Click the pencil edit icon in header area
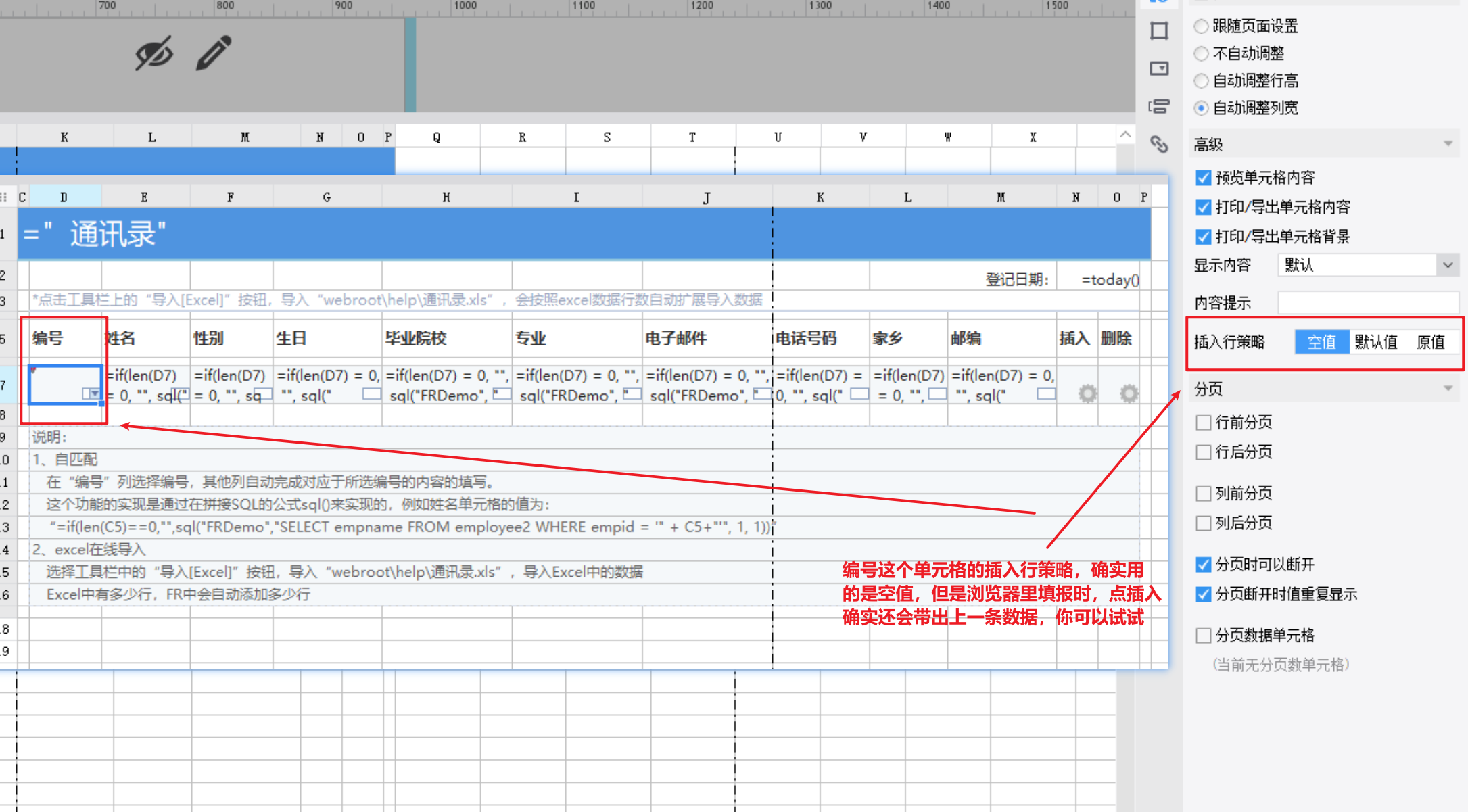 coord(214,53)
